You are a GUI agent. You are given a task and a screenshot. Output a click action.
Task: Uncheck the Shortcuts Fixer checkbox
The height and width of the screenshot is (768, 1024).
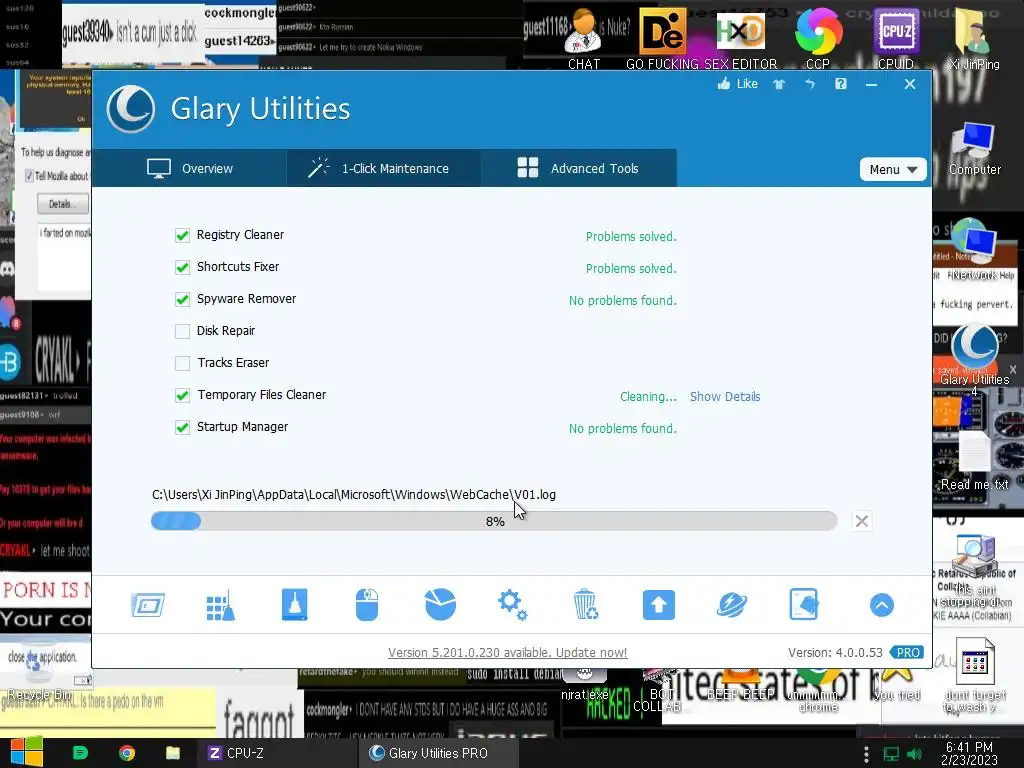(x=182, y=267)
